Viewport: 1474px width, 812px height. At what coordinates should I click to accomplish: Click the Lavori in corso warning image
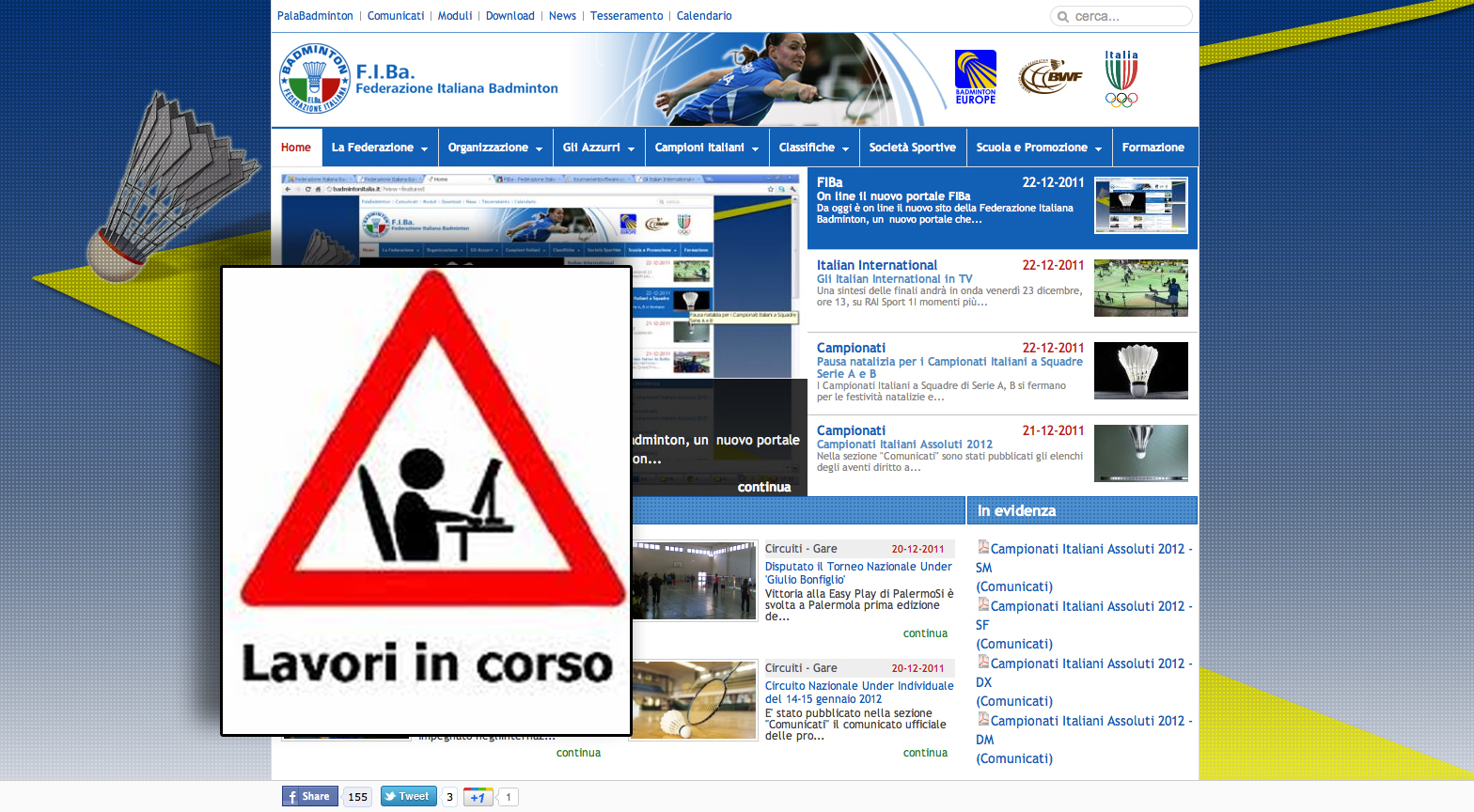pyautogui.click(x=426, y=501)
